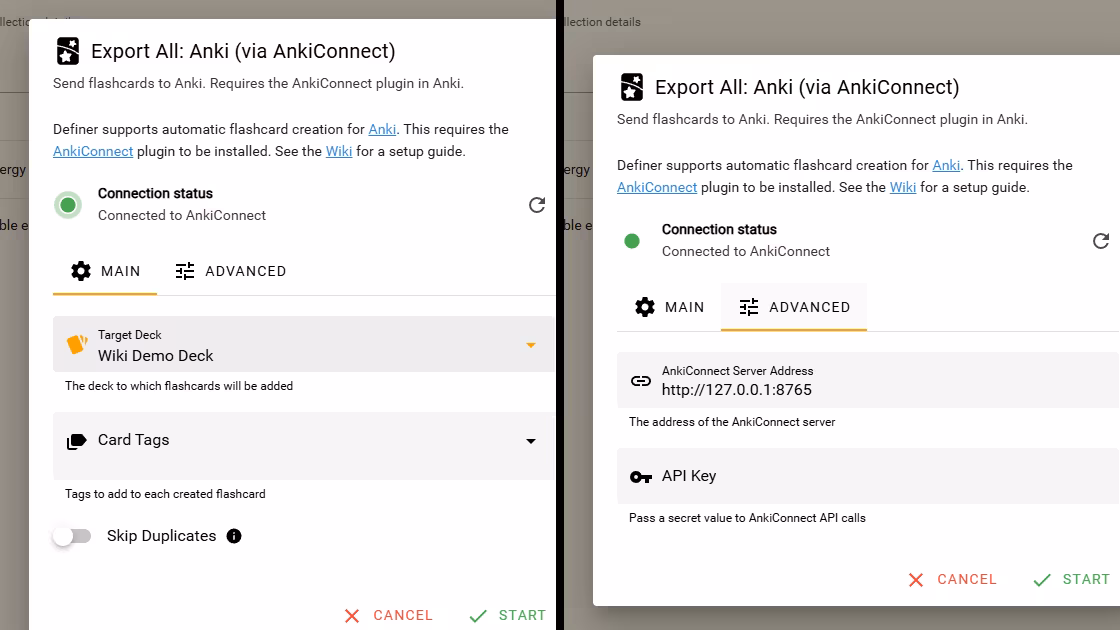The image size is (1120, 630).
Task: Open the Anki link in right dialog
Action: 946,166
